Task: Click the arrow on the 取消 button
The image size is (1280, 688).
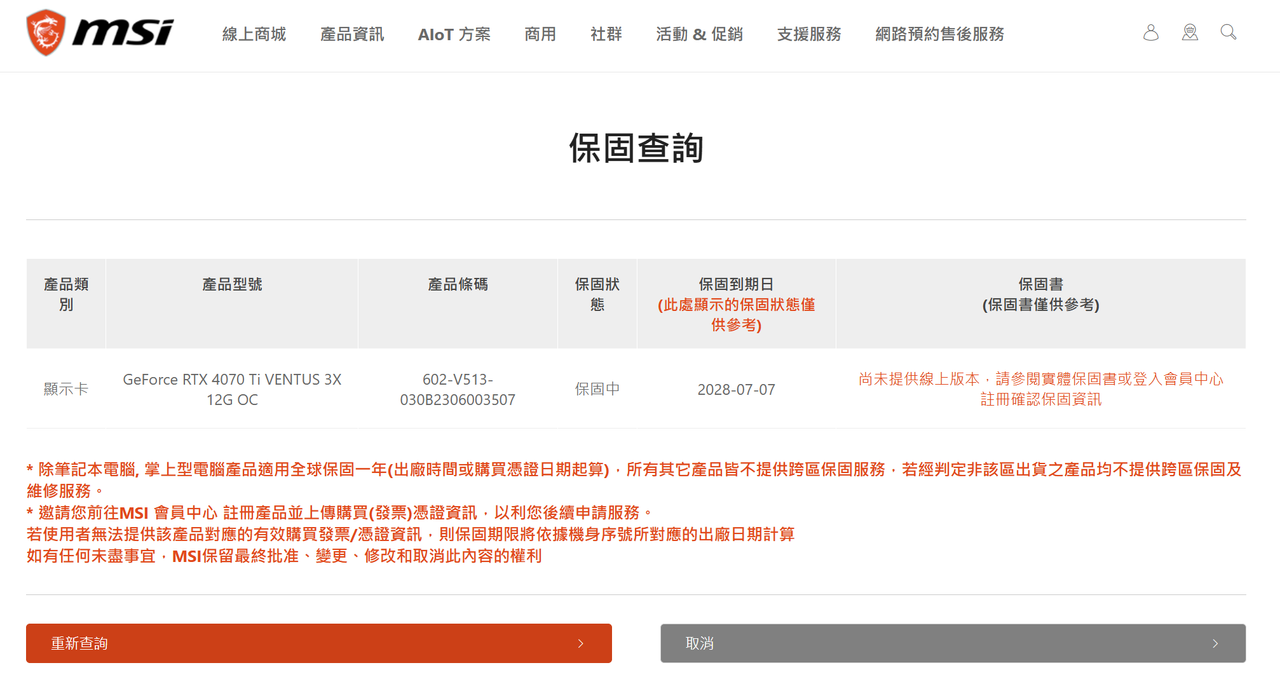Action: coord(1215,644)
